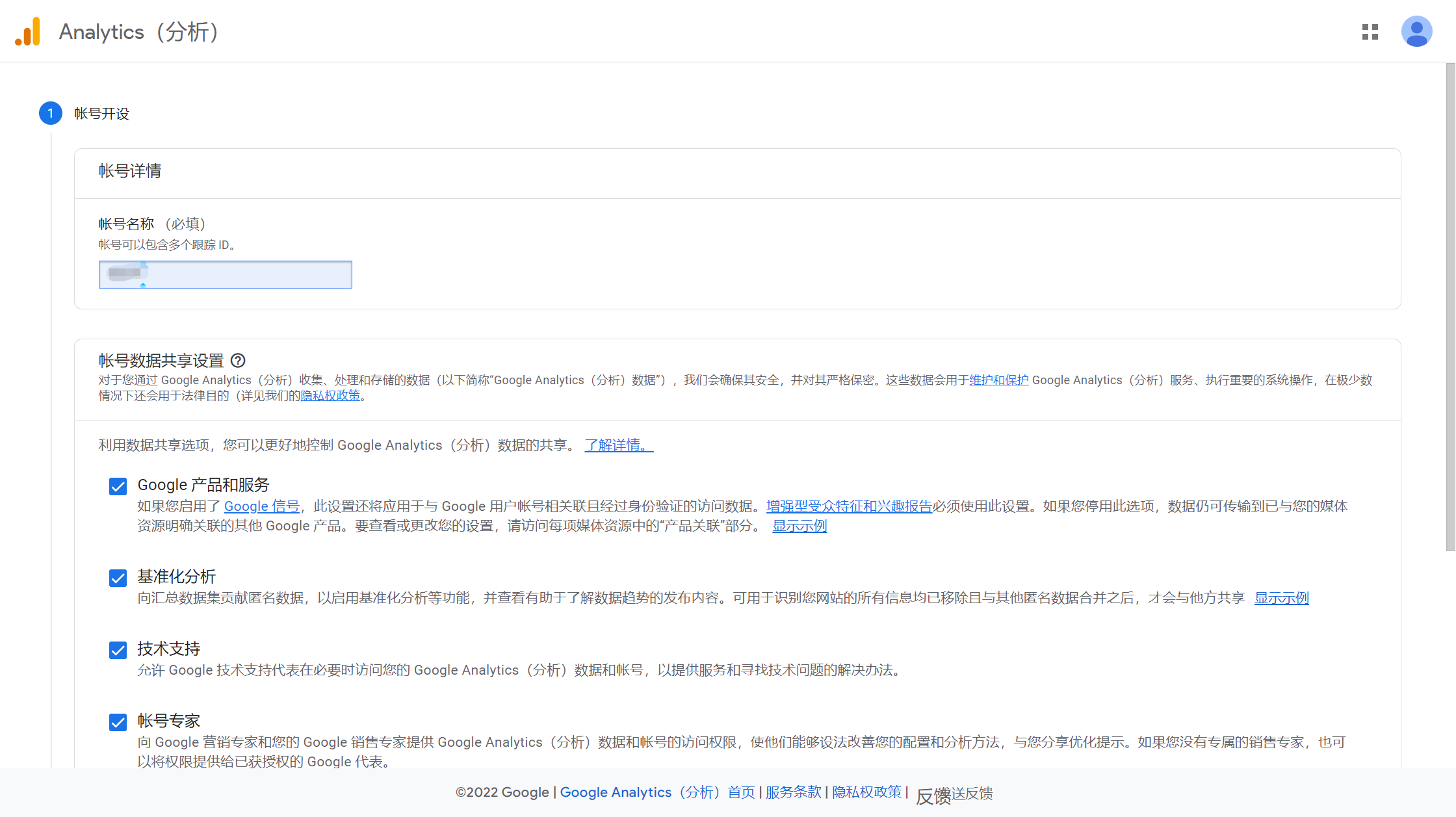Click the page vertical scrollbar
Viewport: 1456px width, 817px height.
(1450, 305)
